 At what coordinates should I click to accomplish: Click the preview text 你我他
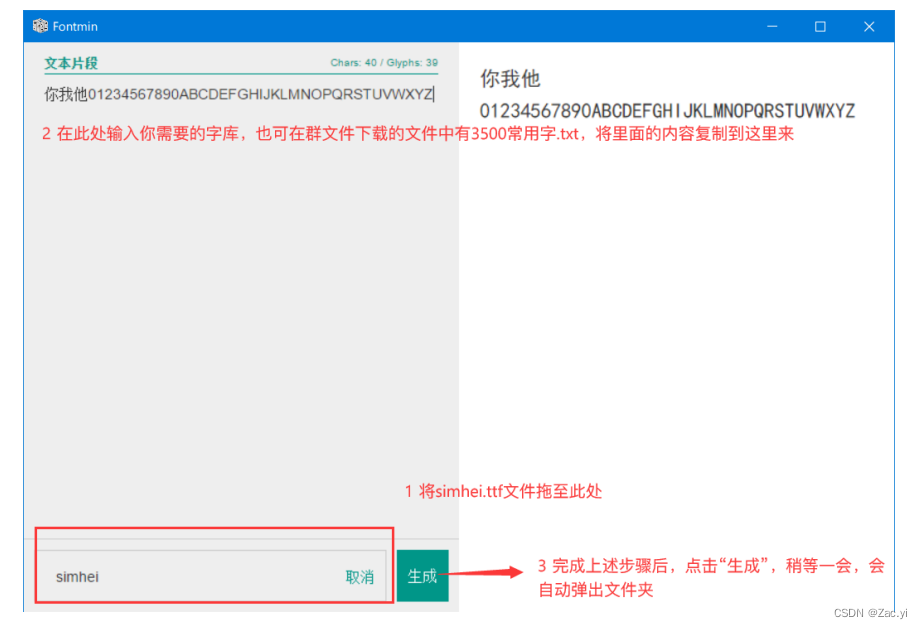[x=510, y=78]
